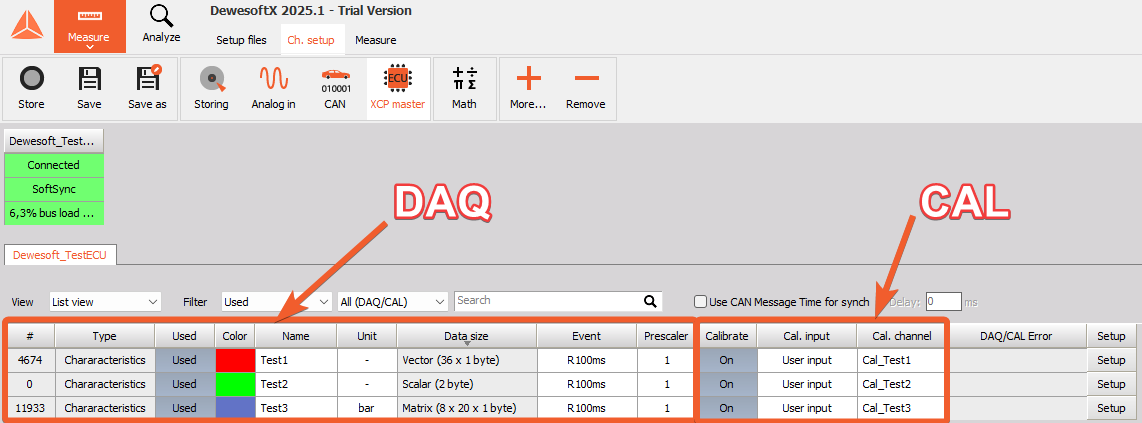Click the Connected status indicator
The height and width of the screenshot is (423, 1142).
pos(54,165)
